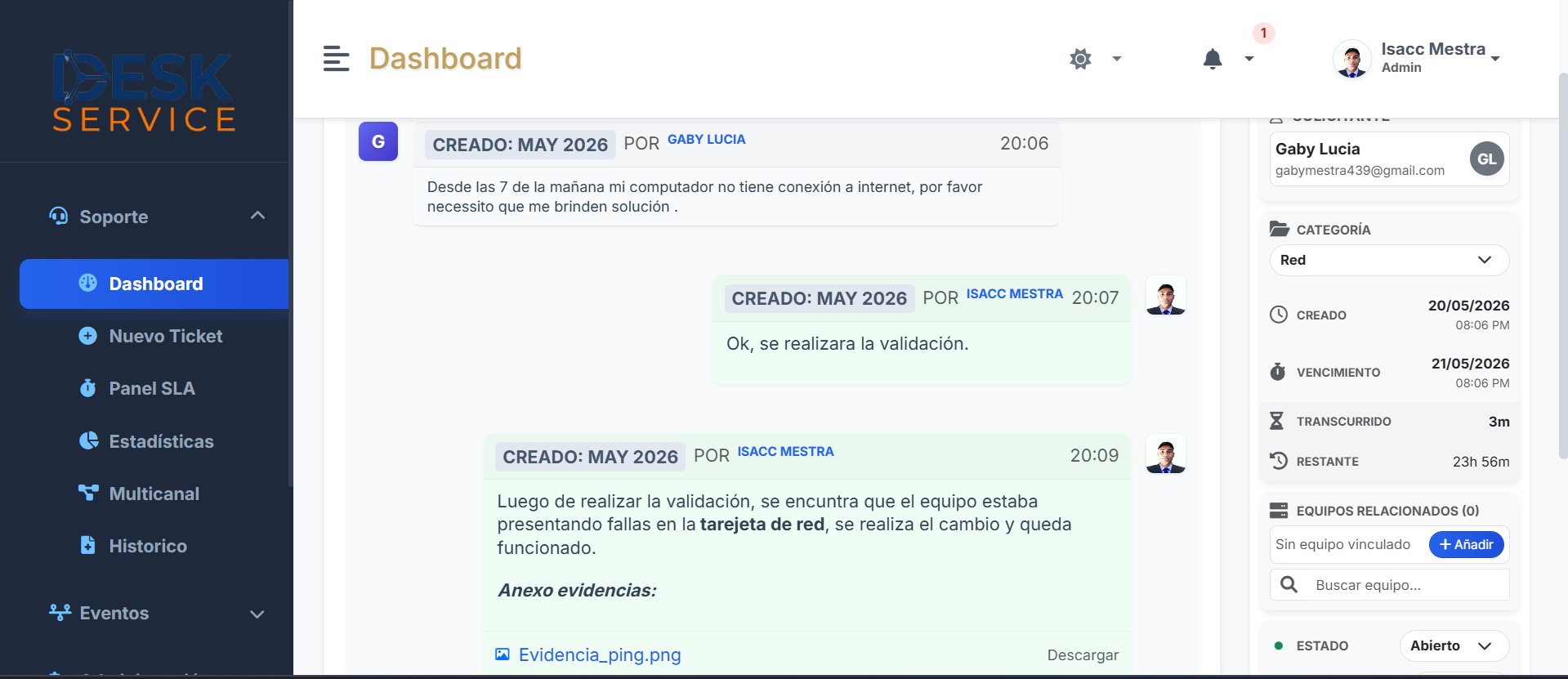Click the theme settings sun icon
1568x679 pixels.
click(x=1080, y=59)
